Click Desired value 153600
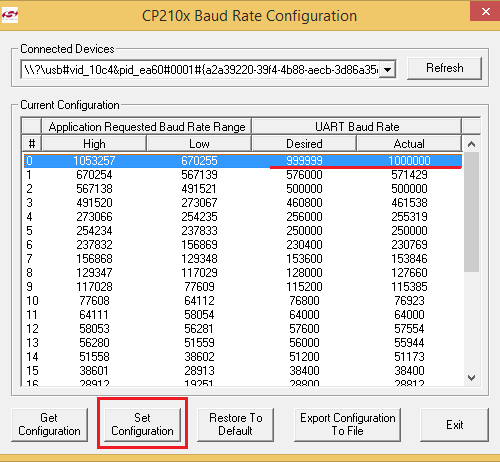 (304, 259)
